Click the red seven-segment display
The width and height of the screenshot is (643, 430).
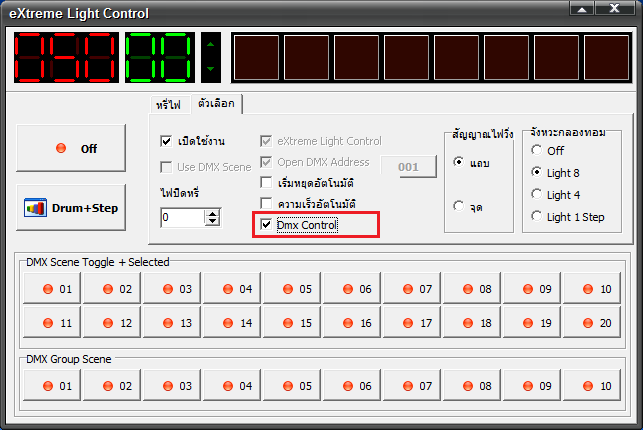click(x=66, y=57)
